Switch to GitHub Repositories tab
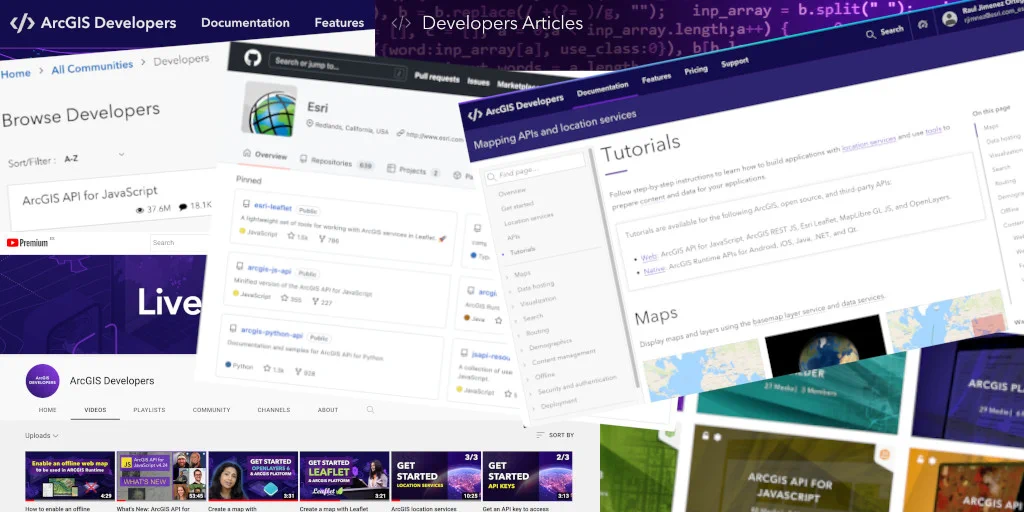 (x=336, y=163)
